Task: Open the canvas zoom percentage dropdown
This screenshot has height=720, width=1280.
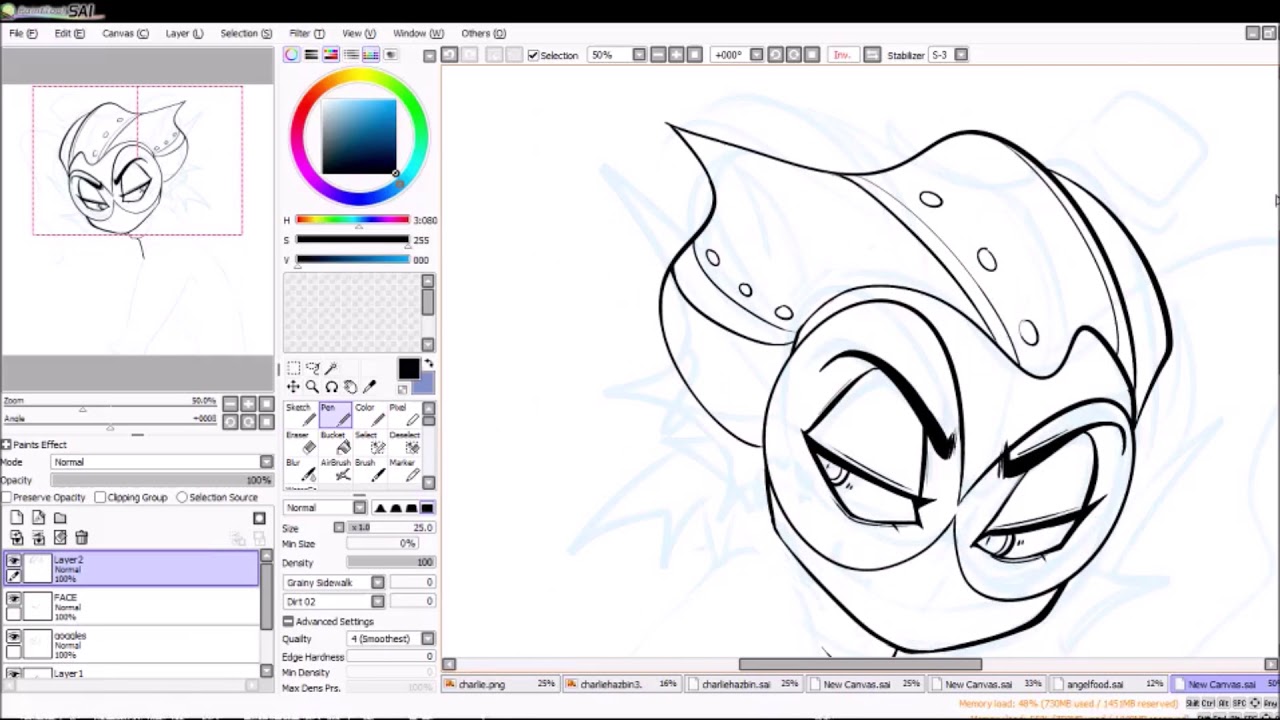Action: click(639, 55)
